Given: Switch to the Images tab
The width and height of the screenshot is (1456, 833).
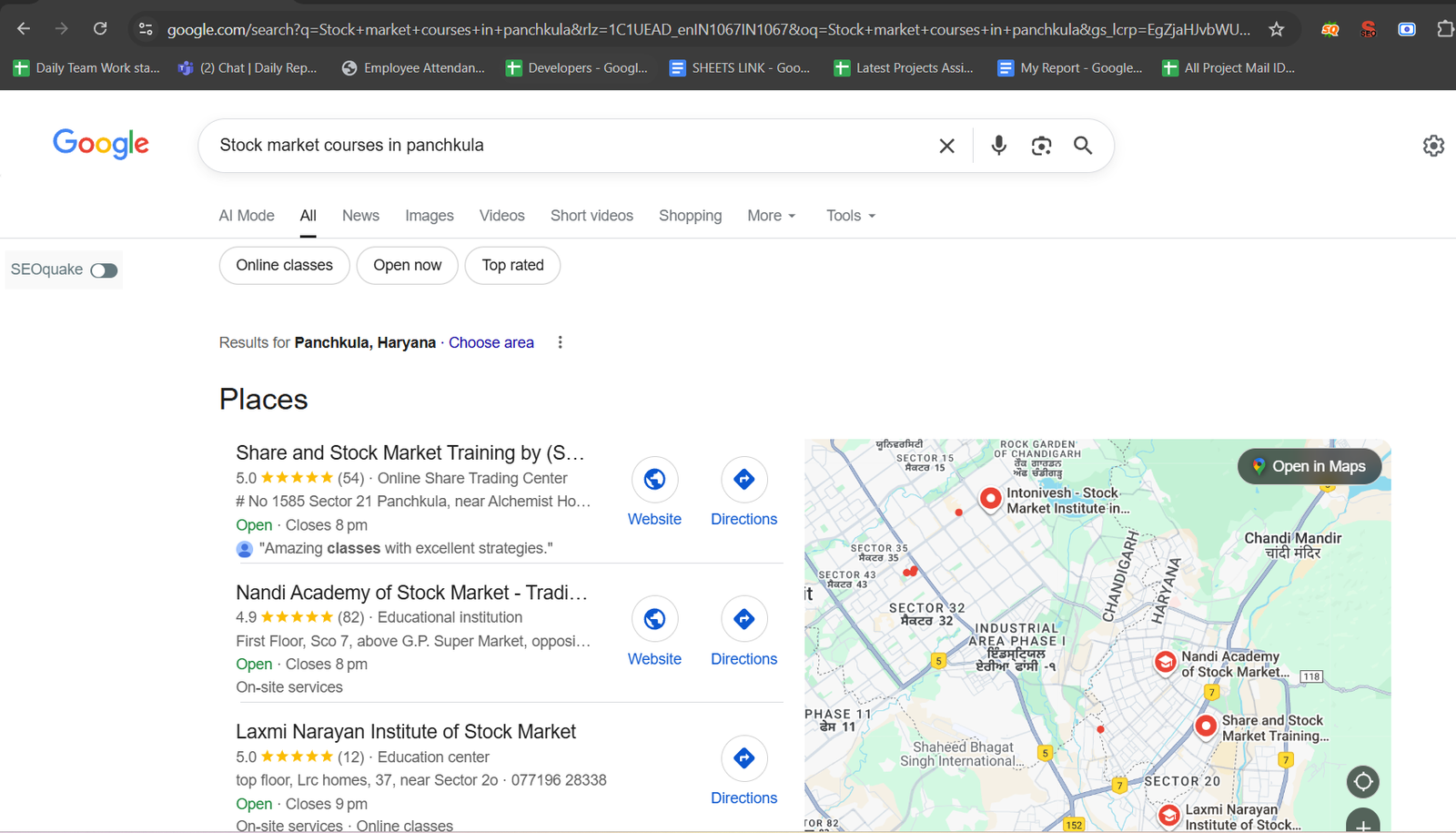Looking at the screenshot, I should 429,216.
